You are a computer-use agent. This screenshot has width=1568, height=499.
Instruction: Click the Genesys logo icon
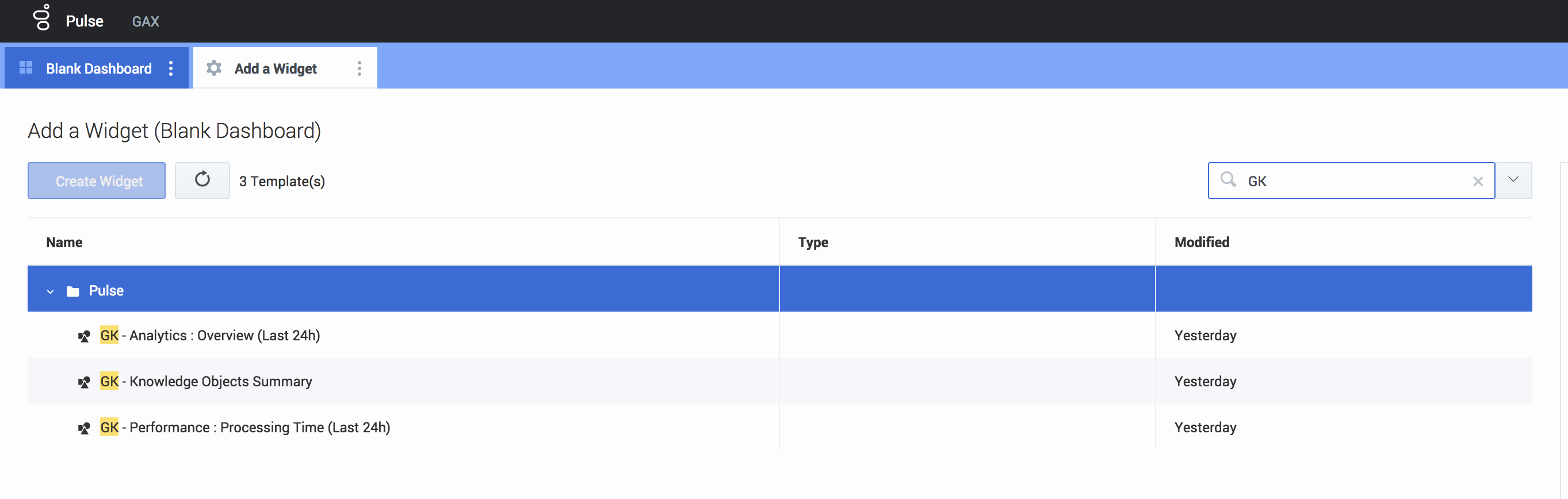coord(42,18)
